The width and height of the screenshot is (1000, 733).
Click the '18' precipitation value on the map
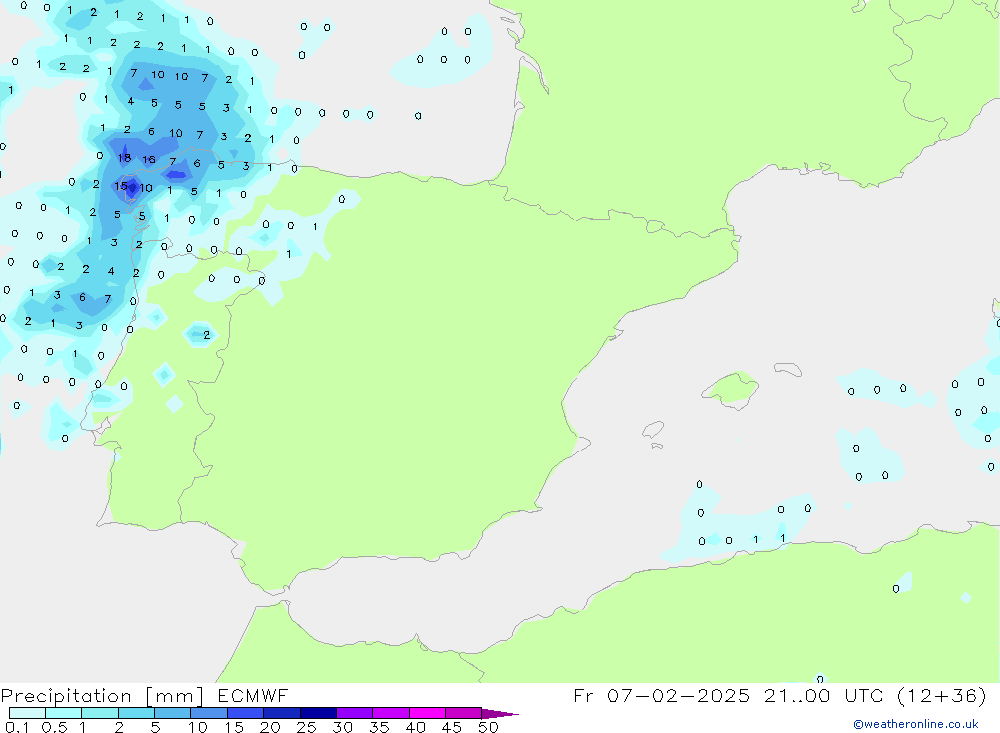coord(124,158)
